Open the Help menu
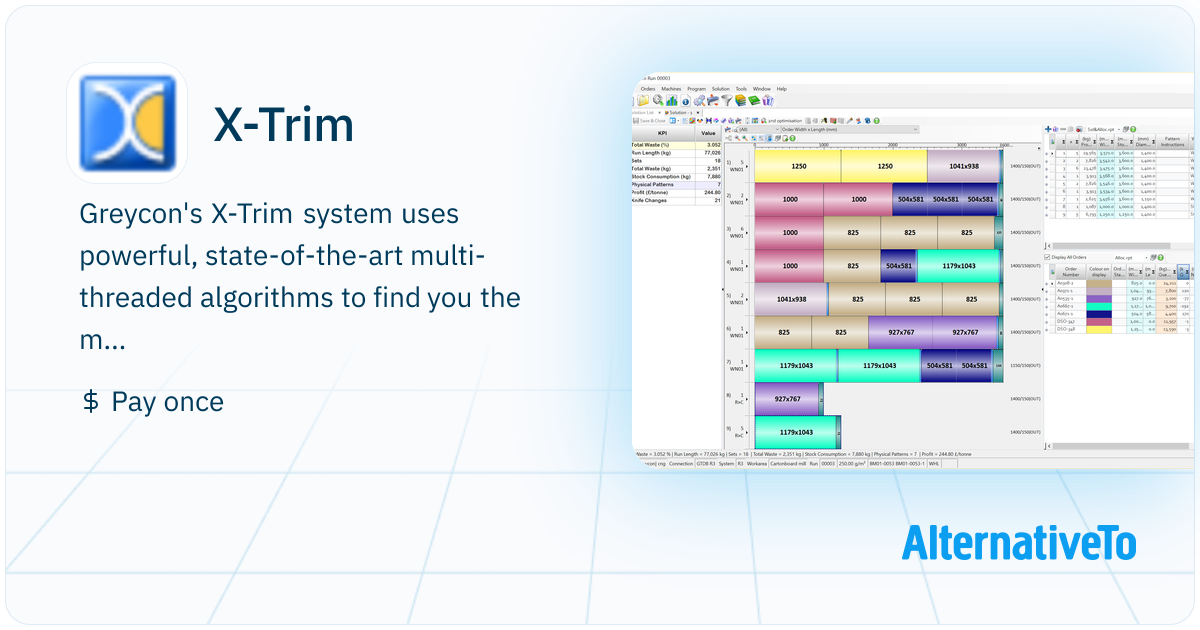Viewport: 1200px width, 630px height. click(782, 89)
